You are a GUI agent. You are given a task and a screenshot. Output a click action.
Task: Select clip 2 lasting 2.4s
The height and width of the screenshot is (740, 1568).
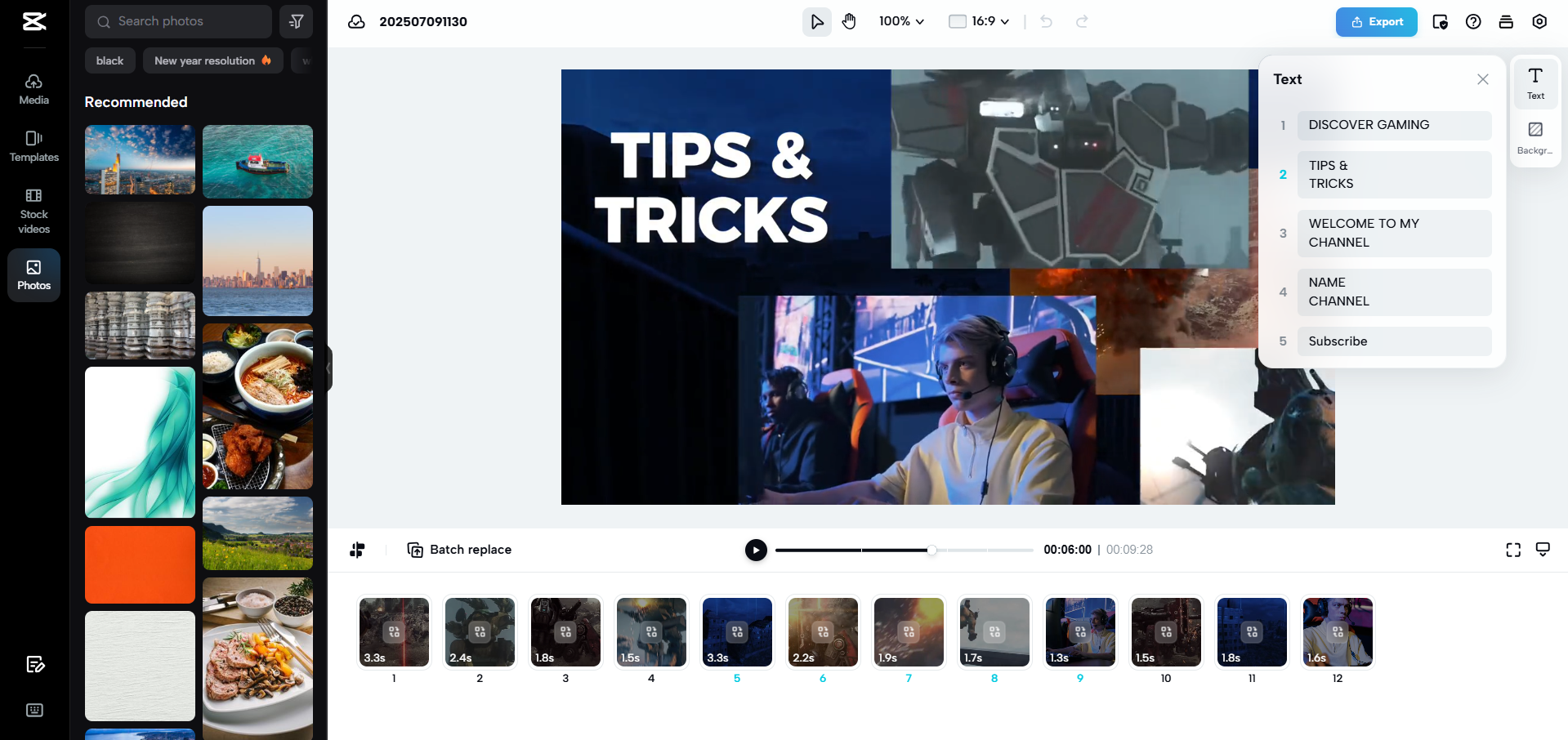tap(480, 632)
